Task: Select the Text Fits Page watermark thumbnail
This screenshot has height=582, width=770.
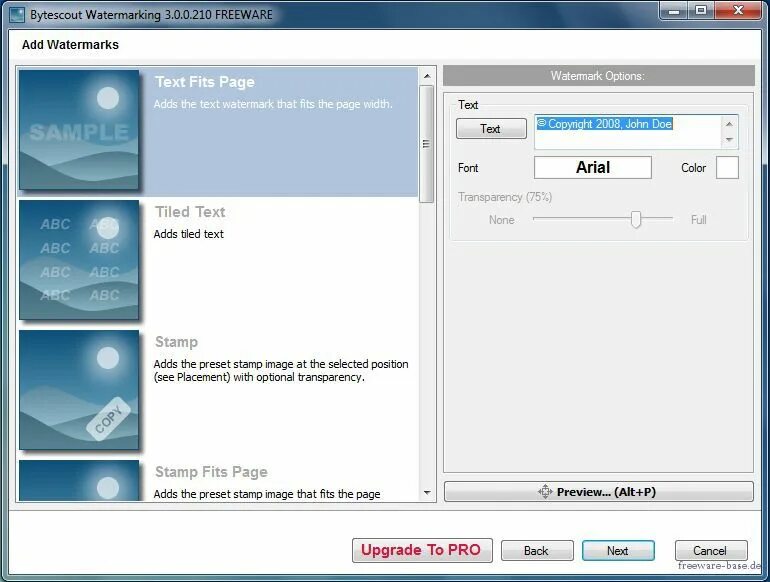Action: click(79, 130)
